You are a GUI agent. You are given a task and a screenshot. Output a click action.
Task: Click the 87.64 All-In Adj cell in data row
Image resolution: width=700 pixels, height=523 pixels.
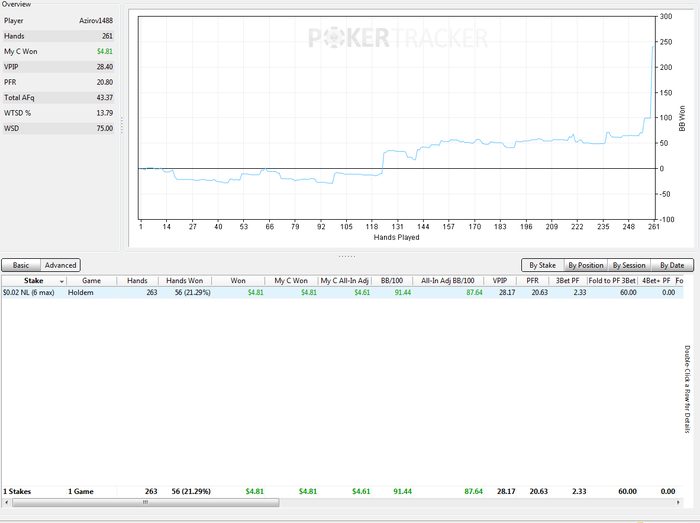474,293
